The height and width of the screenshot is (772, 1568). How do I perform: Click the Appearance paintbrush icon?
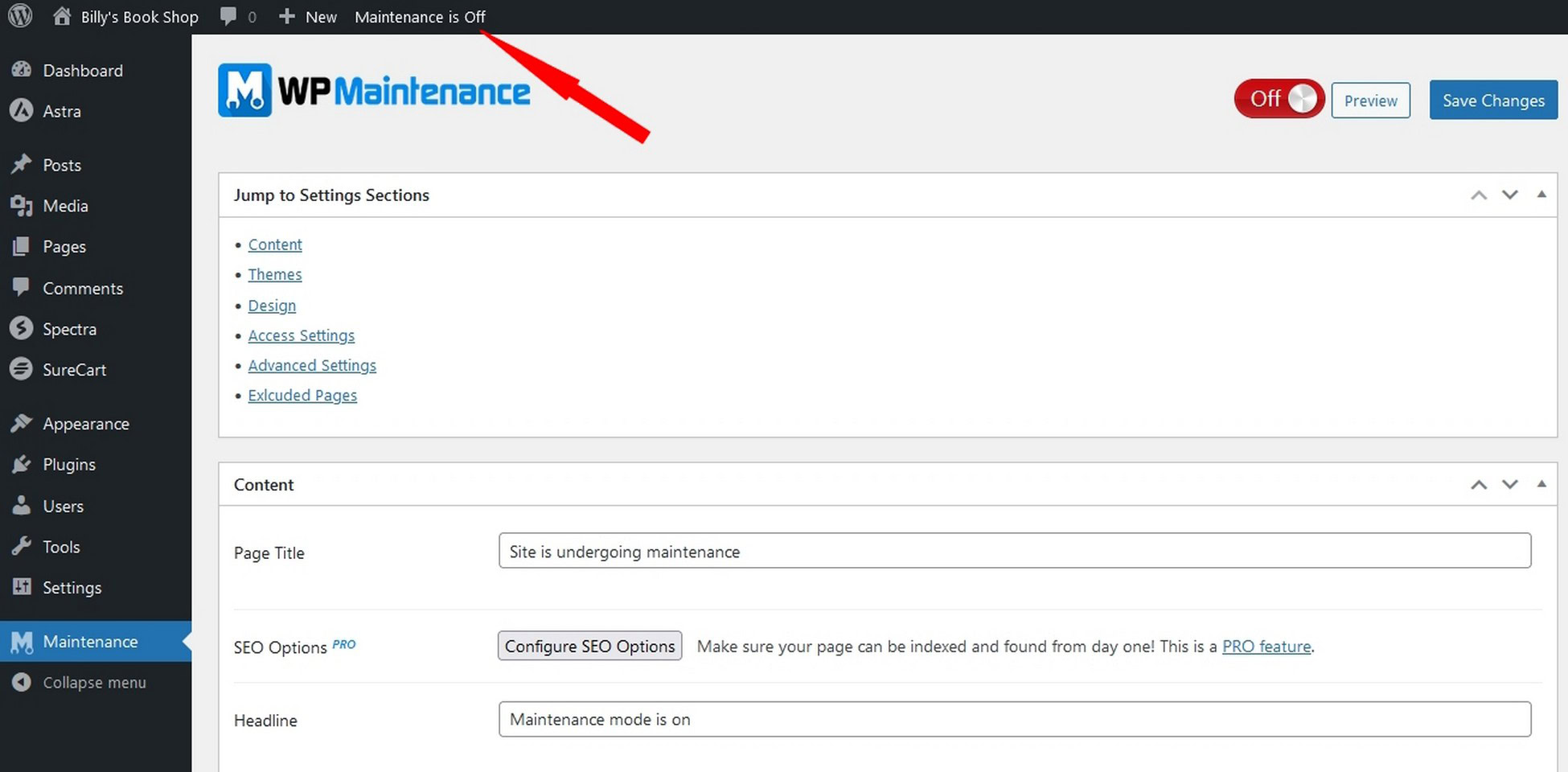pos(22,424)
